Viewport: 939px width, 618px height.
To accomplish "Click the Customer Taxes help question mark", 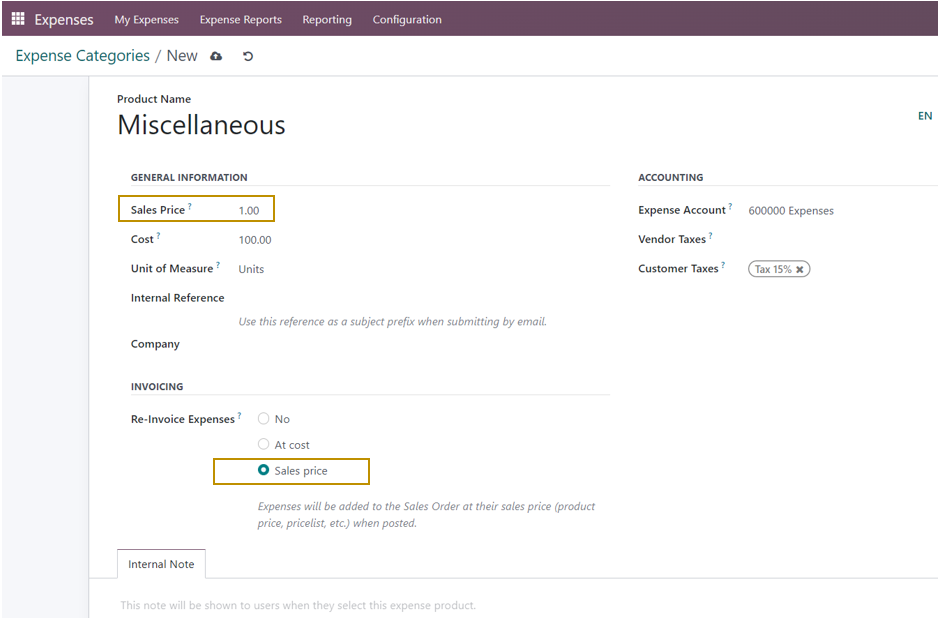I will (723, 266).
